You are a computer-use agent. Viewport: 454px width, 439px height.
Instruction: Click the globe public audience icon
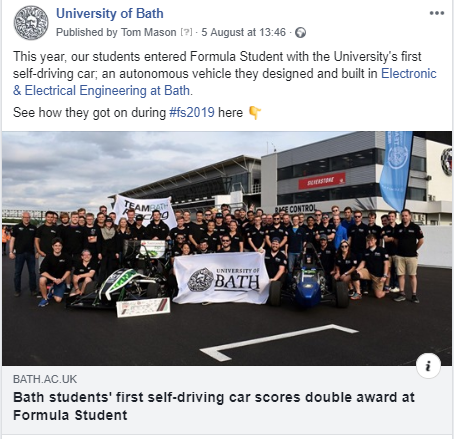(300, 33)
